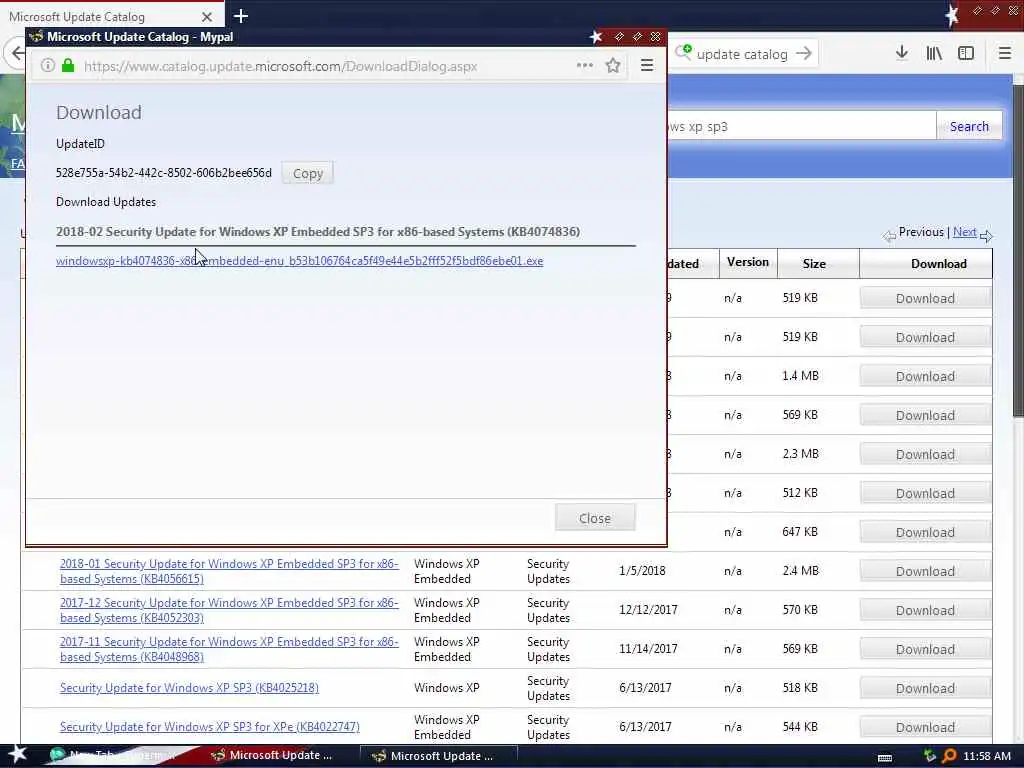Sort the table by Size column

pyautogui.click(x=814, y=263)
